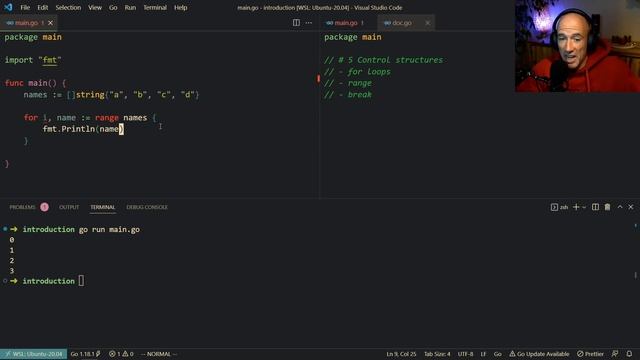Open the File menu
Image resolution: width=640 pixels, height=360 pixels.
coord(25,7)
